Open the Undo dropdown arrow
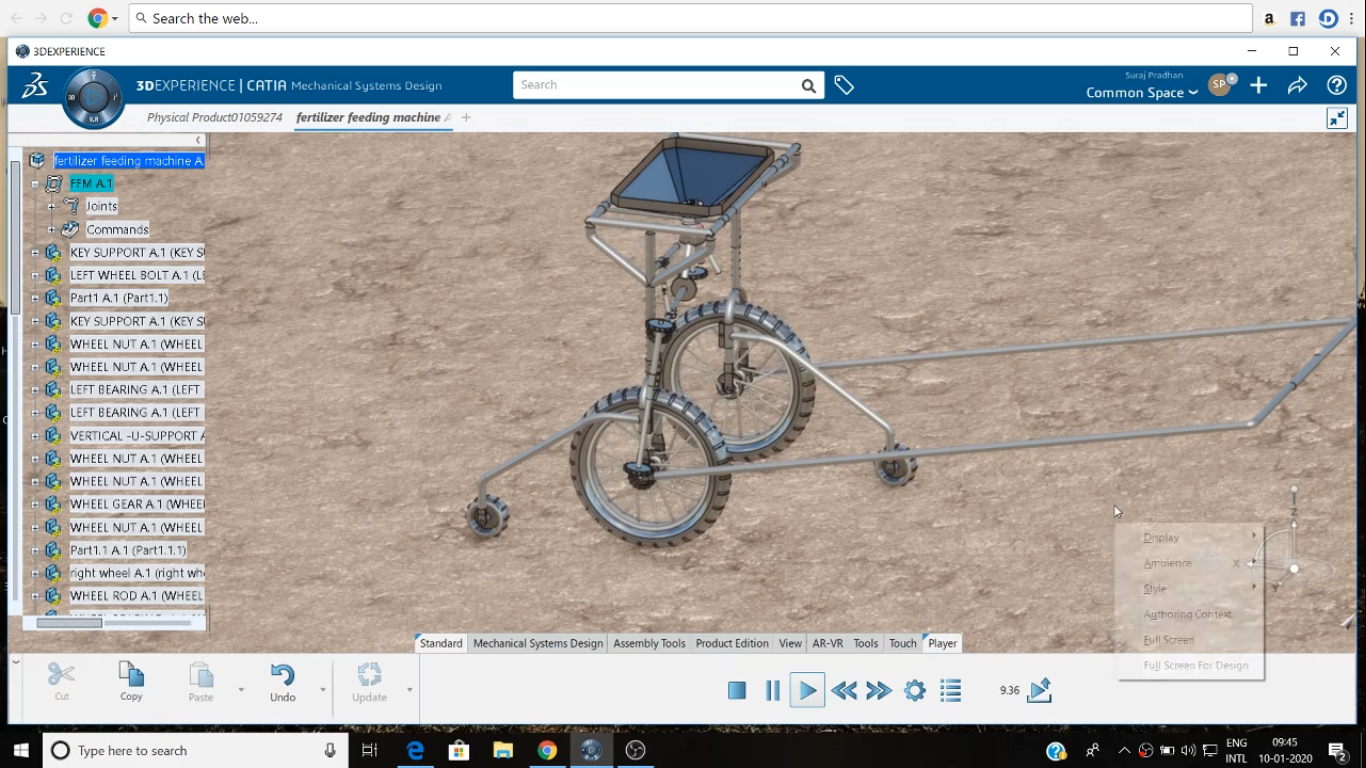1366x768 pixels. coord(323,689)
